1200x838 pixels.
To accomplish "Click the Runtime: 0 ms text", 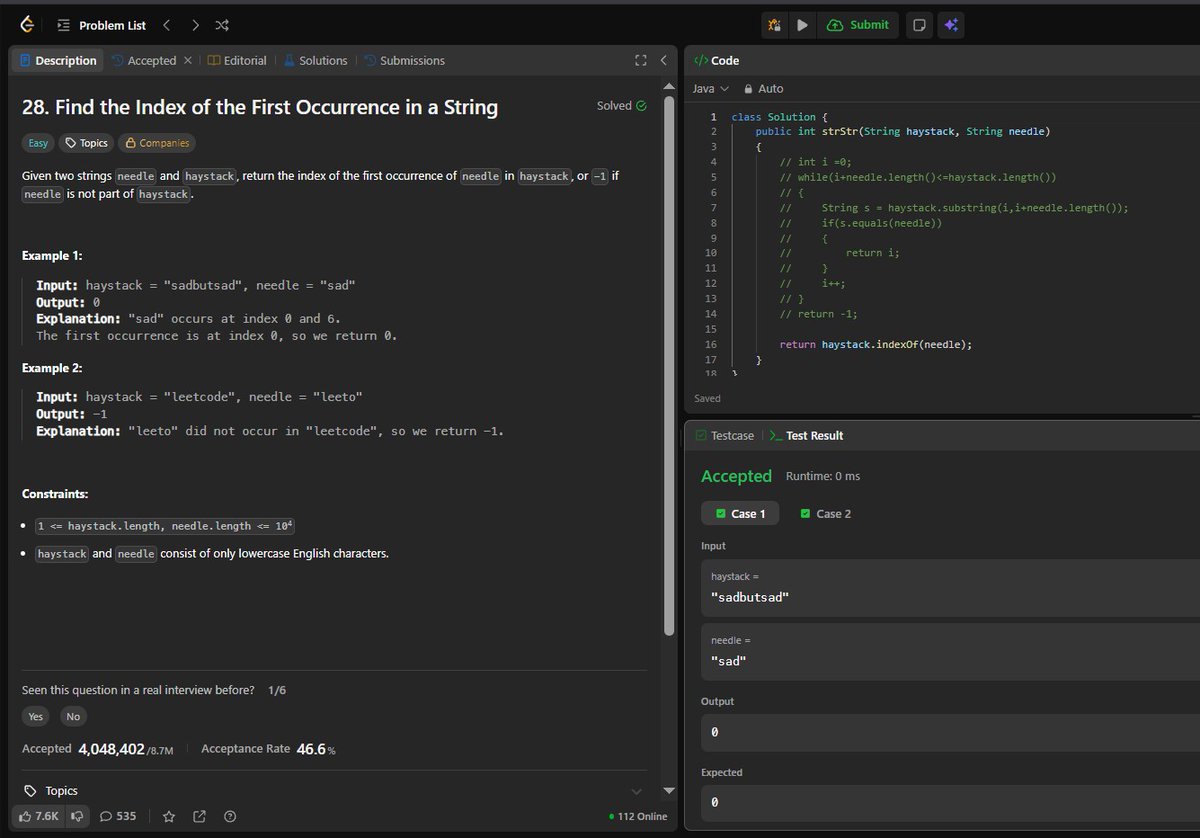I will click(823, 477).
